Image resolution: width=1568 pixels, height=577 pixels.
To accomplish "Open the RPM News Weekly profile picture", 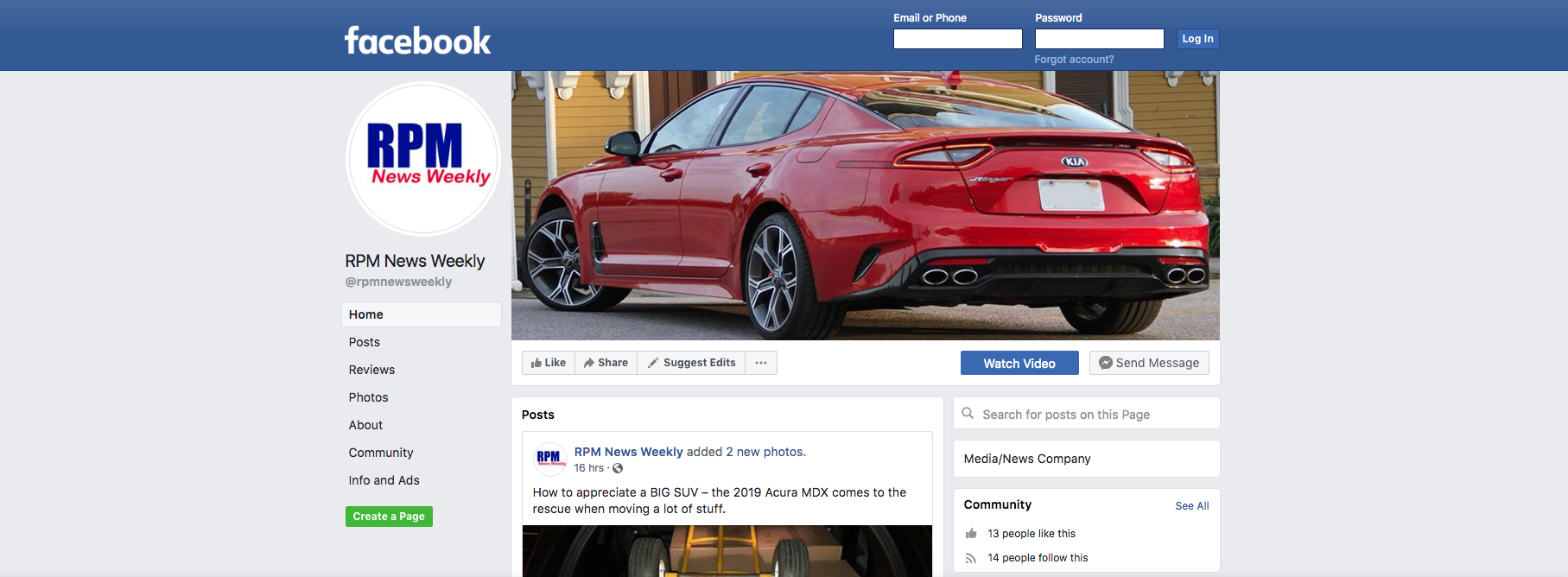I will [x=423, y=158].
